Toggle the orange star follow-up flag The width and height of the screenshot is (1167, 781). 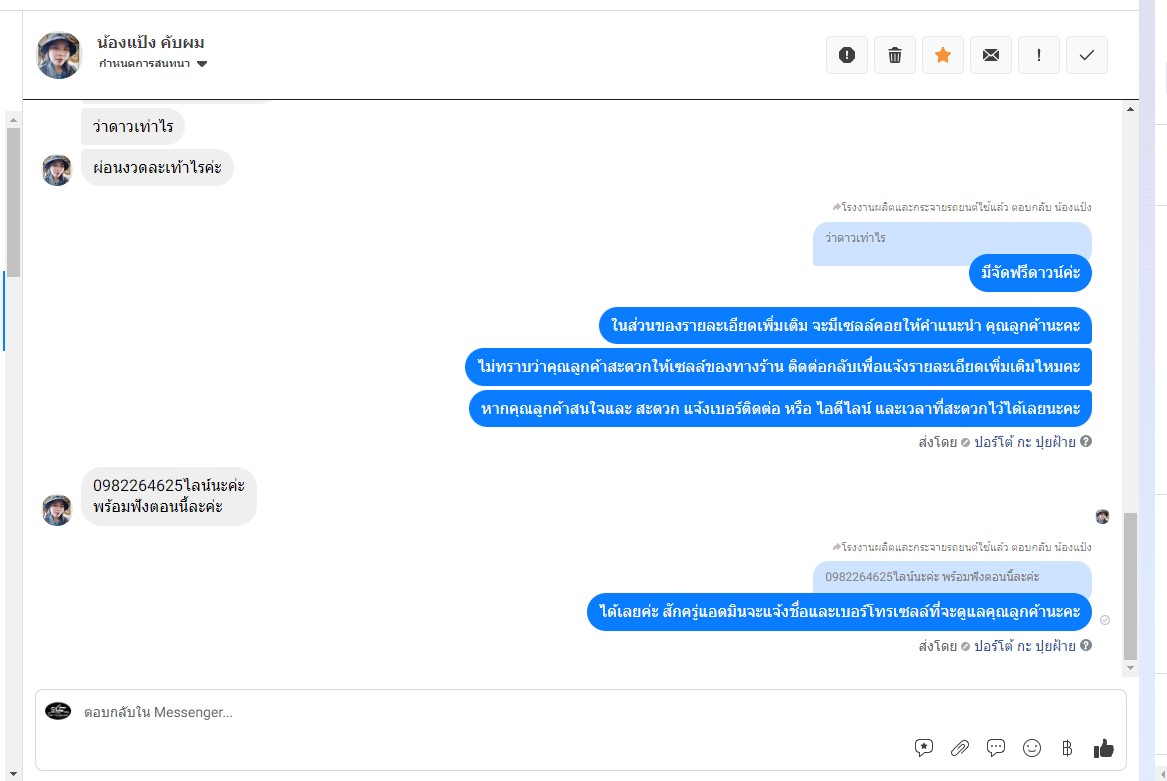pyautogui.click(x=943, y=55)
